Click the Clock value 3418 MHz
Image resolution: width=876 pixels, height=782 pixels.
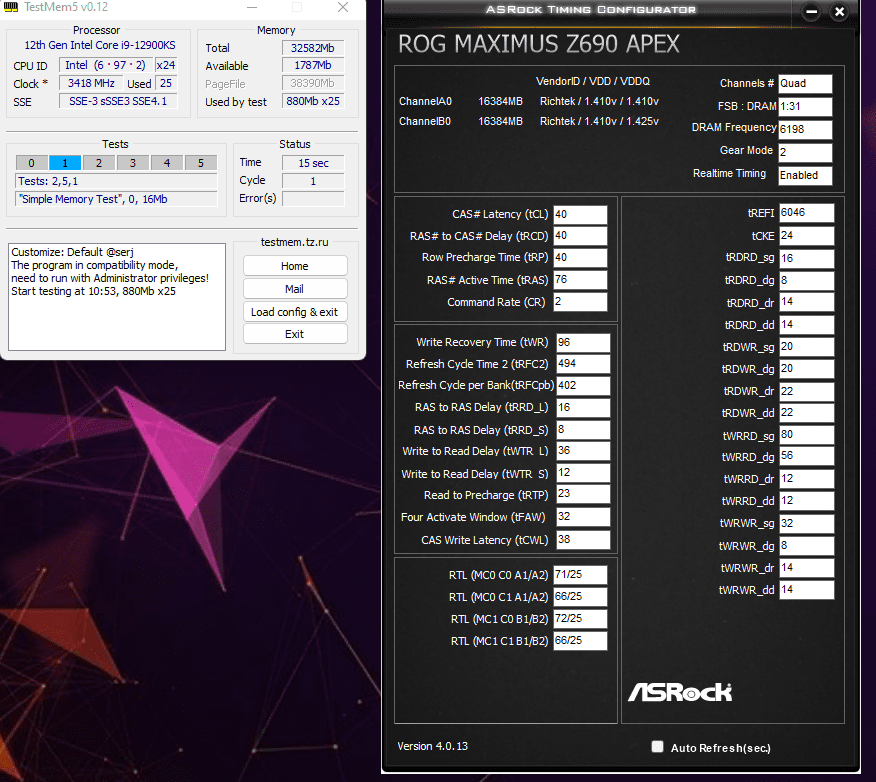click(x=91, y=83)
